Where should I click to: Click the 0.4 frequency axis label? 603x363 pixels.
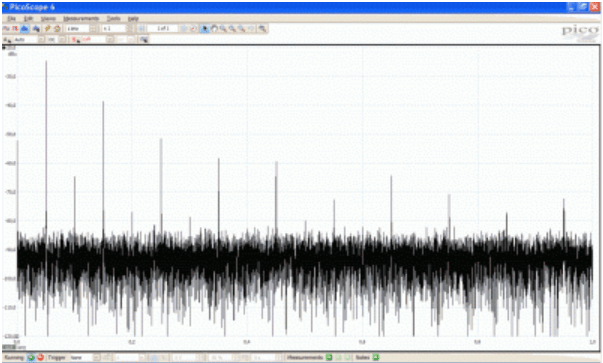247,342
